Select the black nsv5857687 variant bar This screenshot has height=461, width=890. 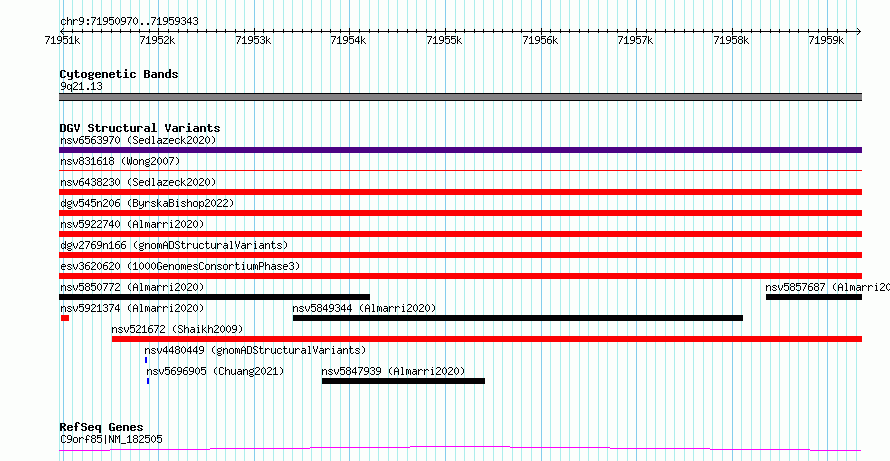(814, 297)
